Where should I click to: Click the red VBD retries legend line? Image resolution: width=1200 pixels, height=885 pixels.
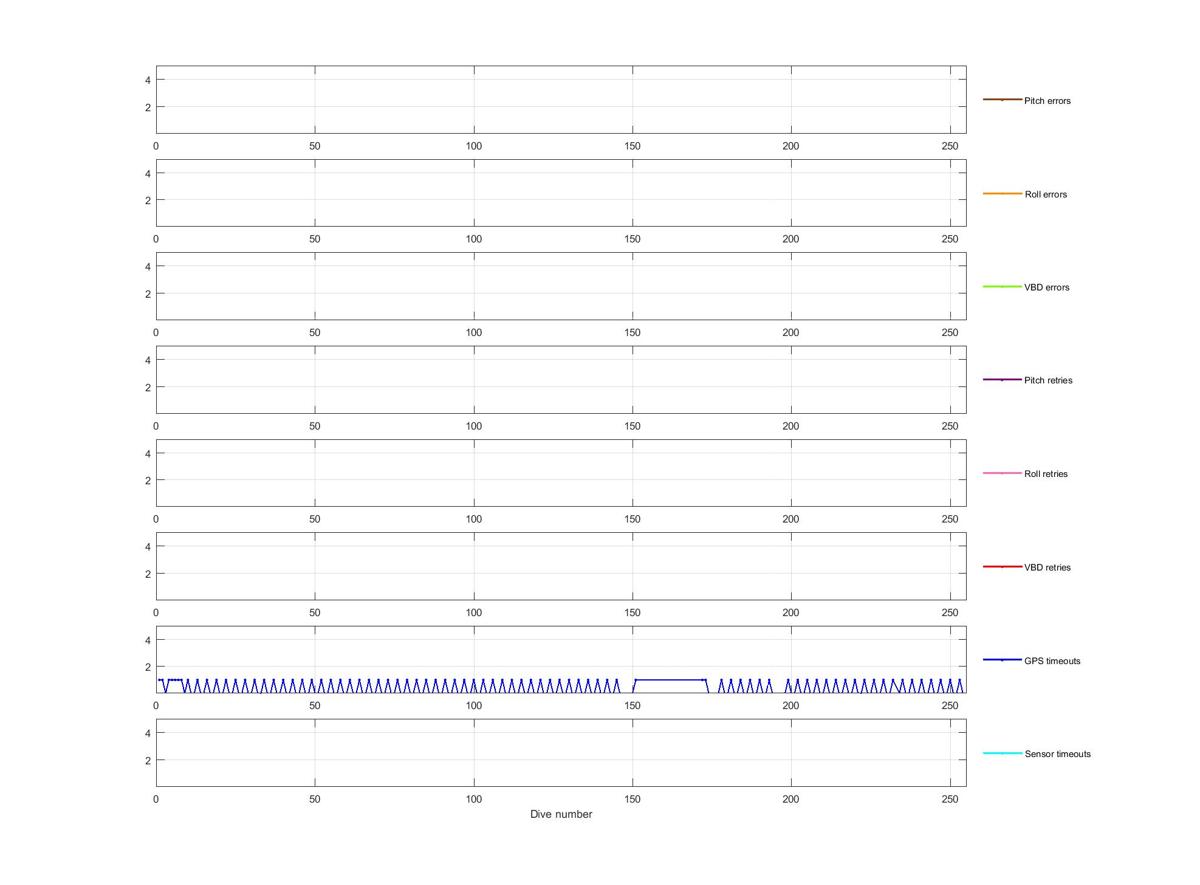(x=1002, y=567)
